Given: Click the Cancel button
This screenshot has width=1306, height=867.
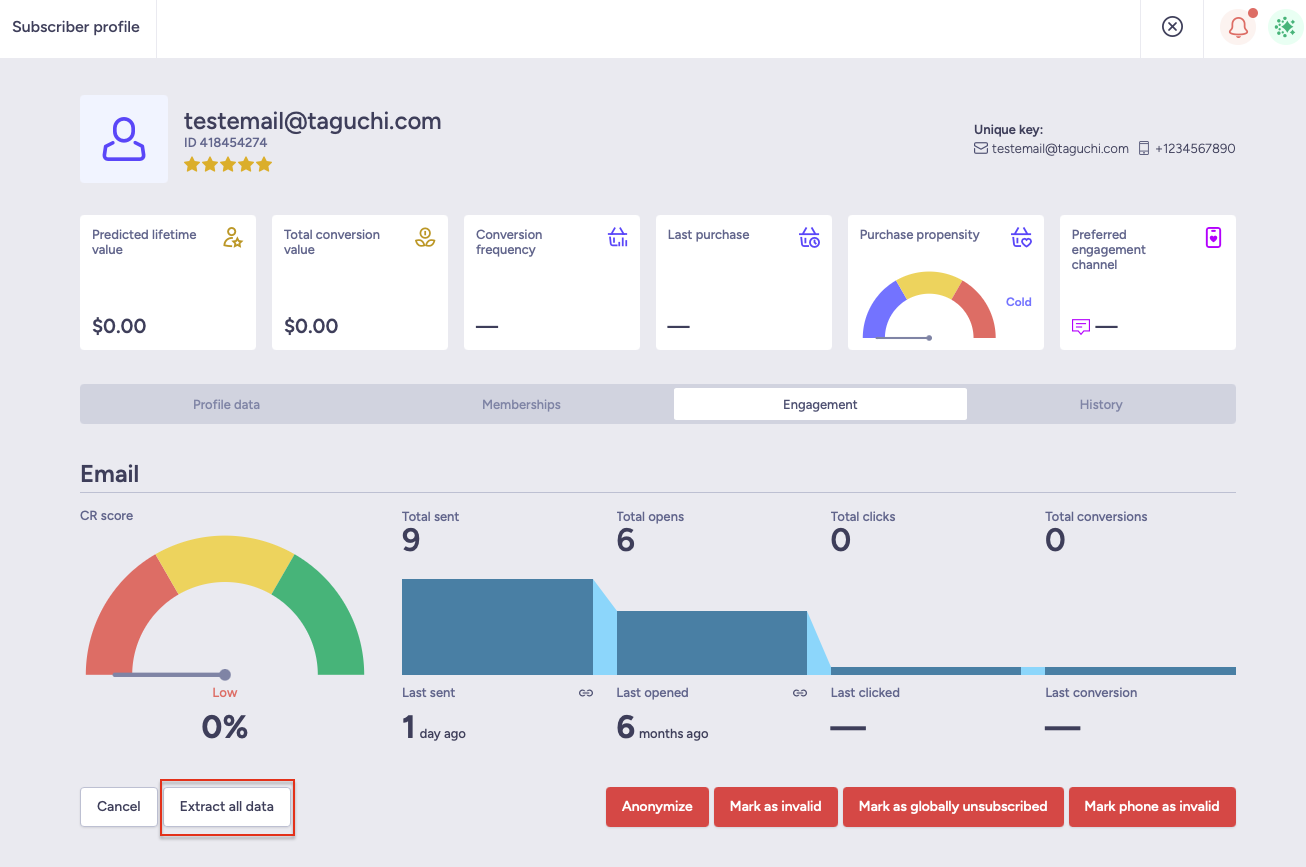Looking at the screenshot, I should [x=119, y=807].
